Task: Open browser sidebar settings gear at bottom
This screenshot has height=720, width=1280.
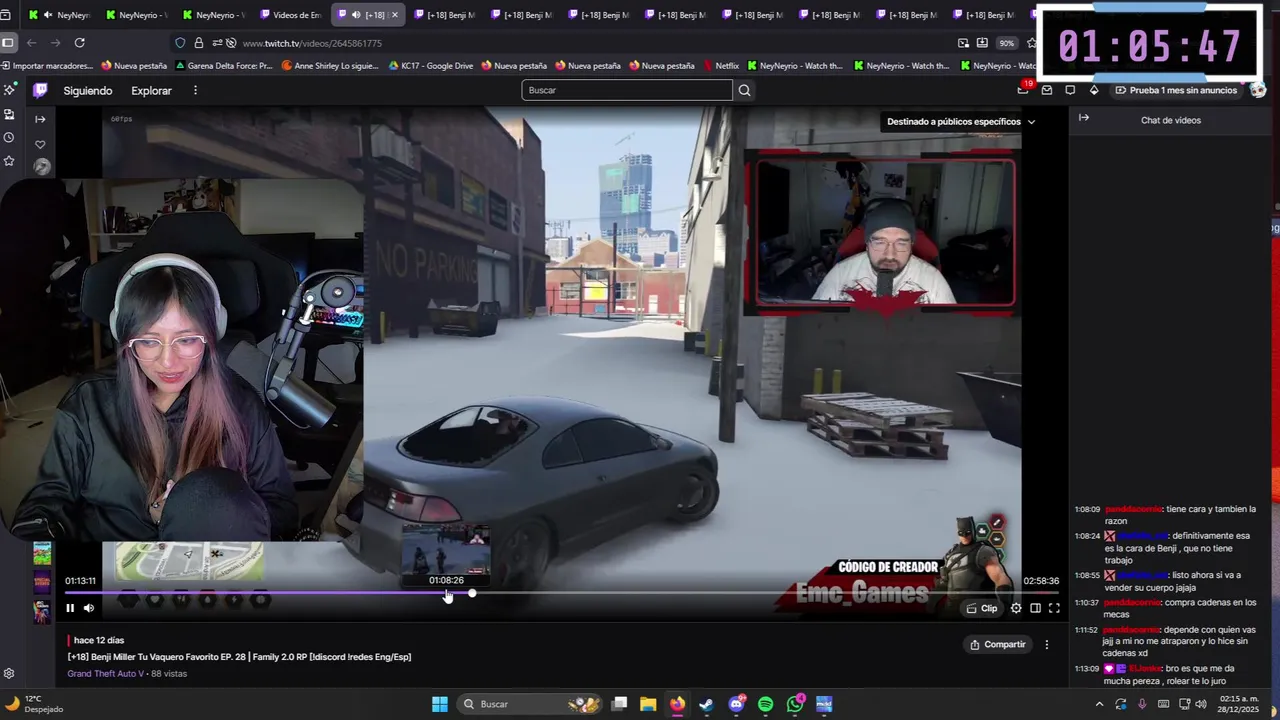Action: click(x=9, y=674)
